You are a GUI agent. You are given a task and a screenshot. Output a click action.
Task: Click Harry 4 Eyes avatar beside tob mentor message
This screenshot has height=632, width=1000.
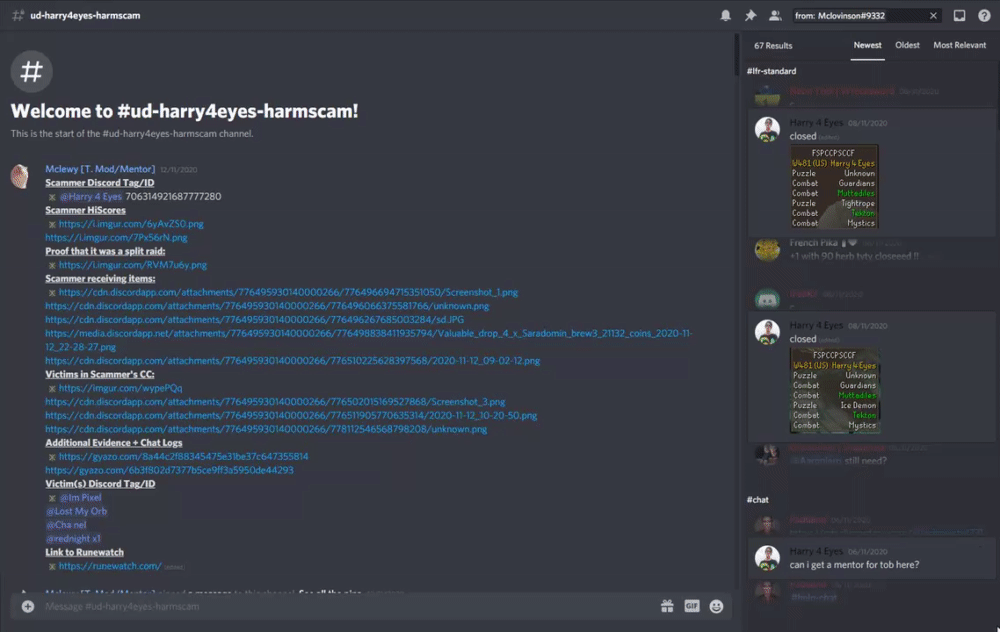767,557
